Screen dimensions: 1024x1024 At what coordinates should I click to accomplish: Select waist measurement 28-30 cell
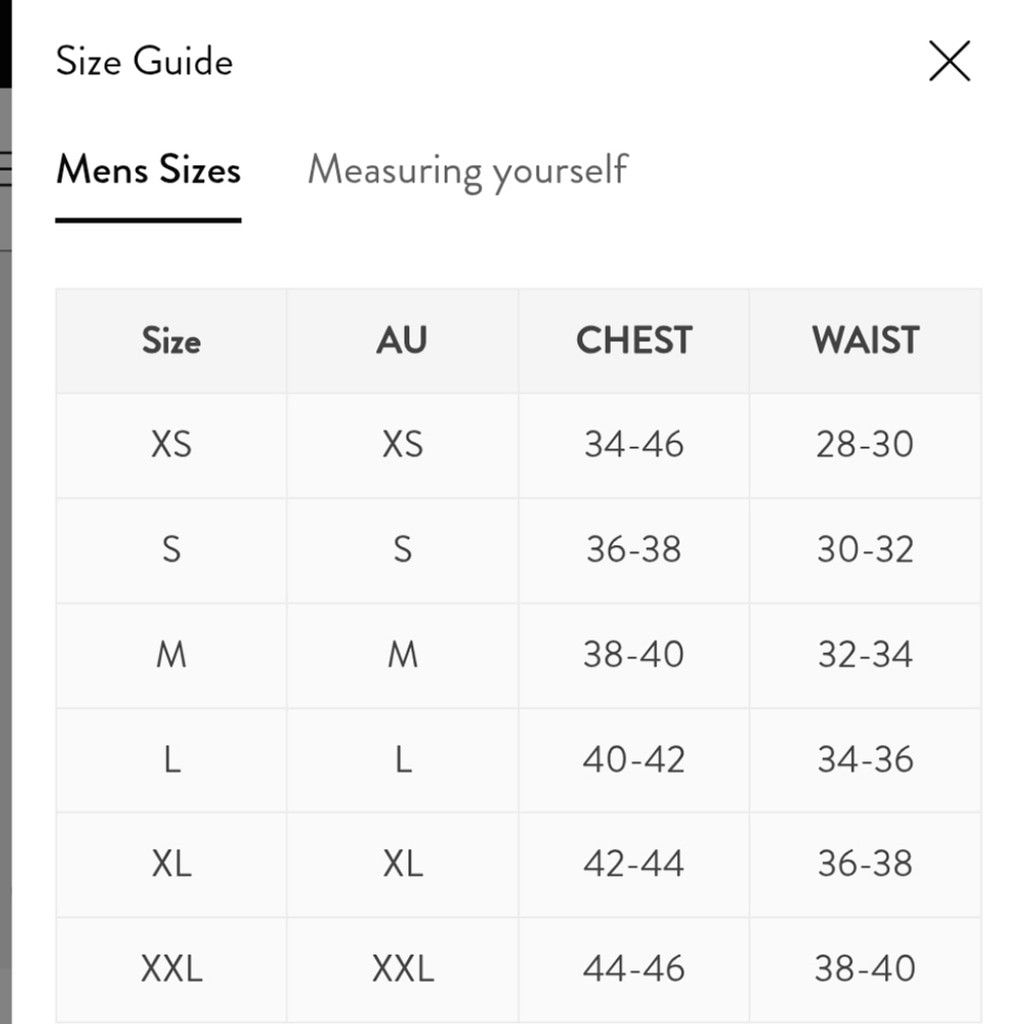(865, 445)
